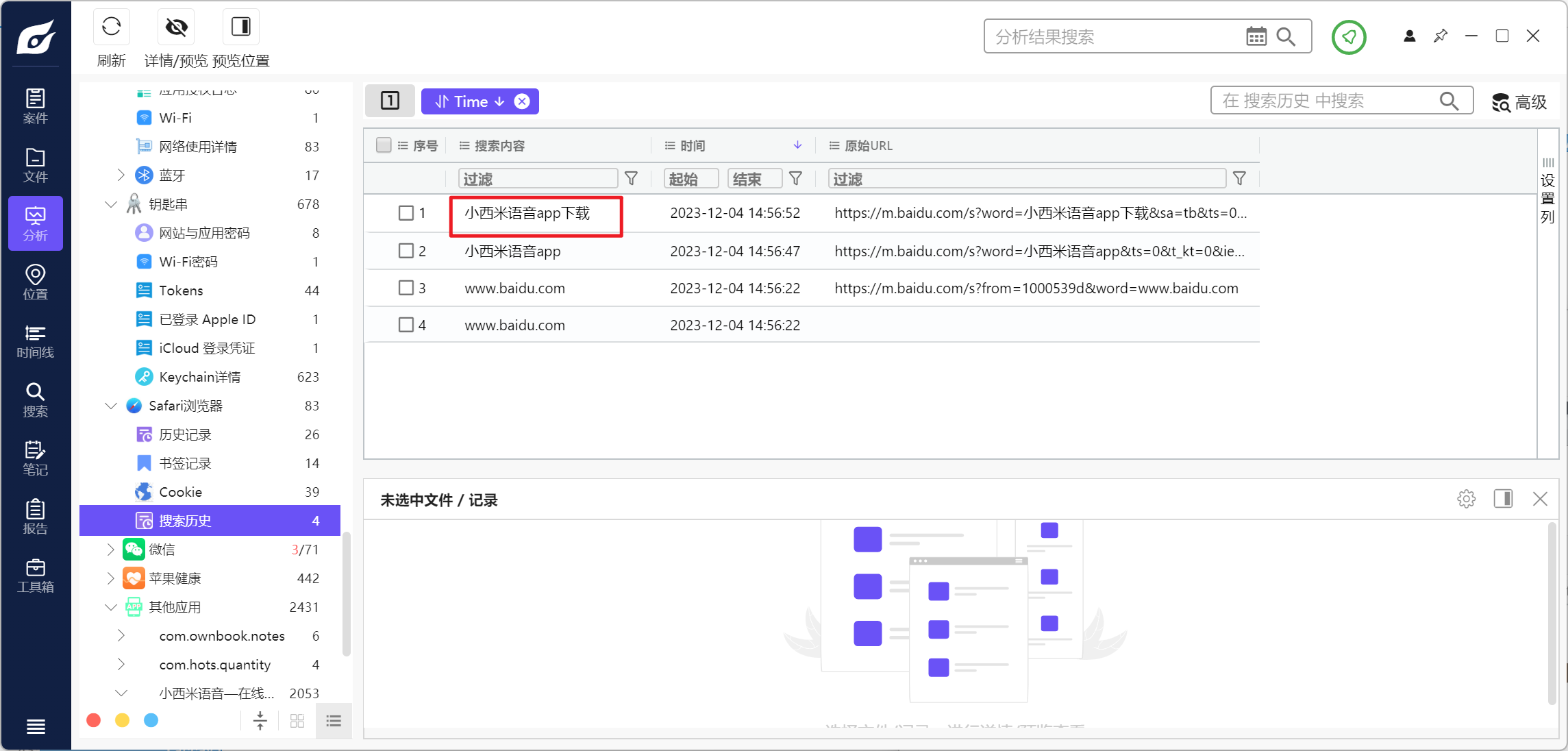The height and width of the screenshot is (751, 1568).
Task: Click the magnifier in 分析结果搜索 box
Action: pos(1286,36)
